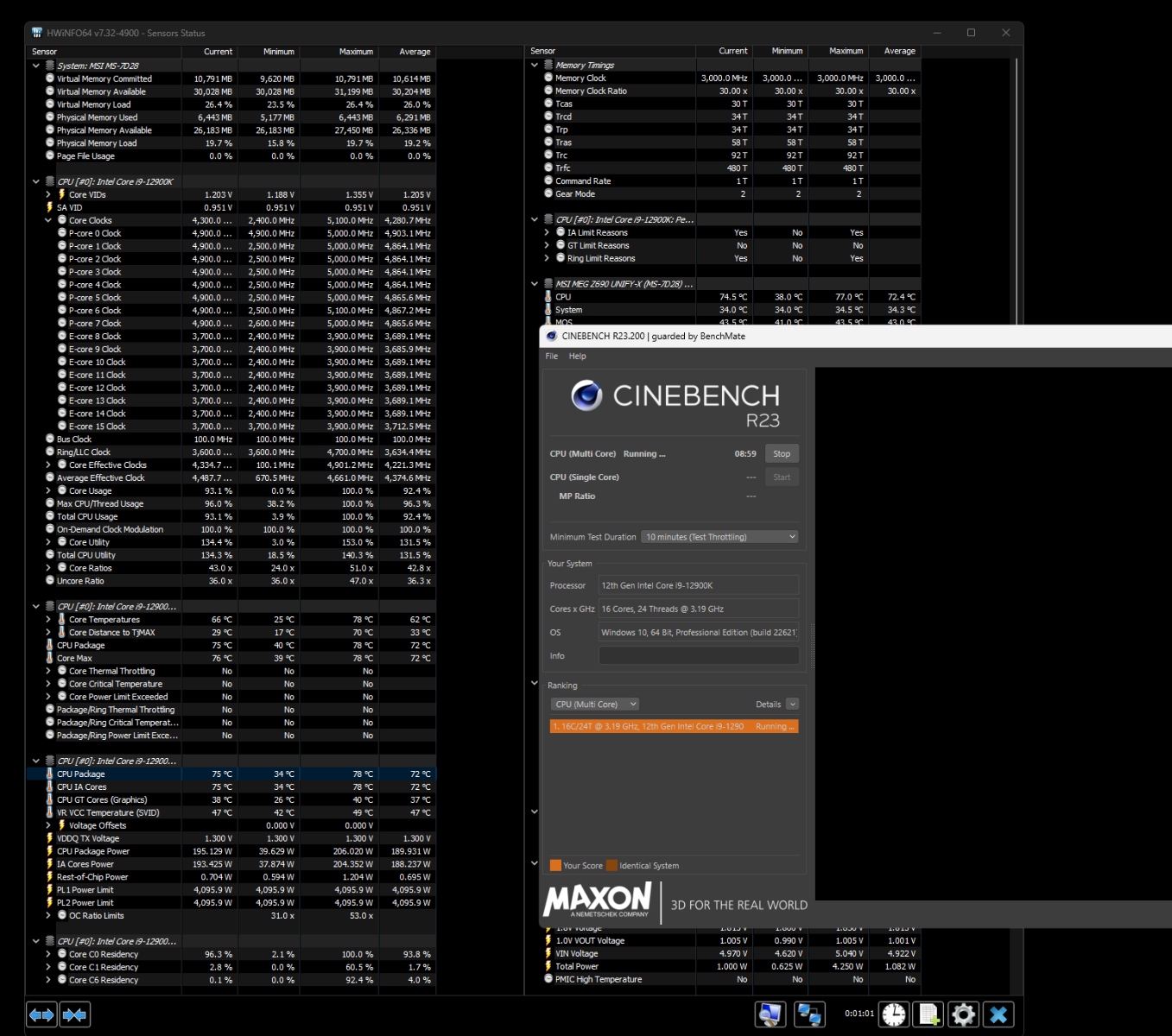
Task: Select the P-core 0 Clock row
Action: click(231, 233)
